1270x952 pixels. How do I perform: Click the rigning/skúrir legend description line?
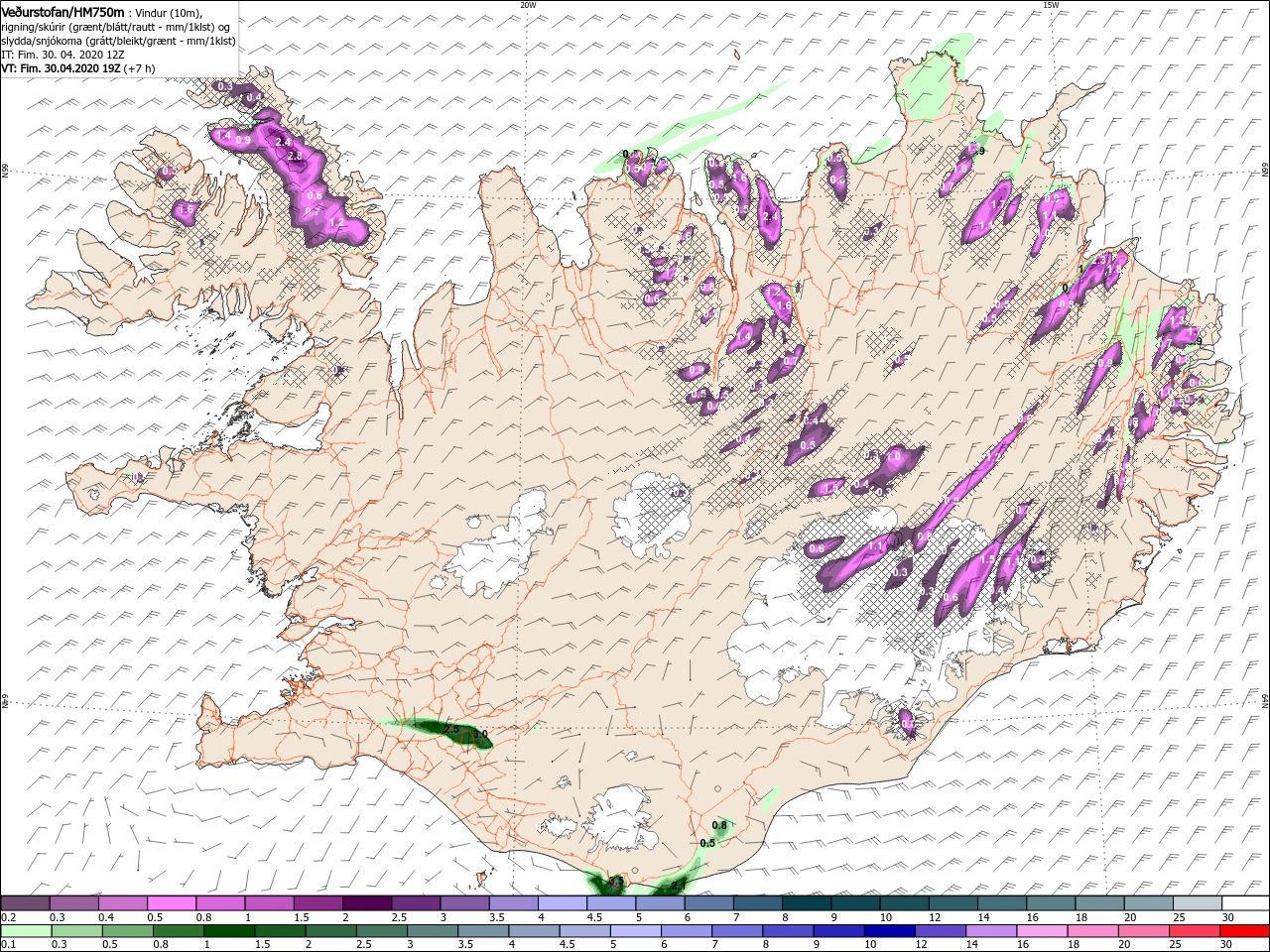point(116,26)
